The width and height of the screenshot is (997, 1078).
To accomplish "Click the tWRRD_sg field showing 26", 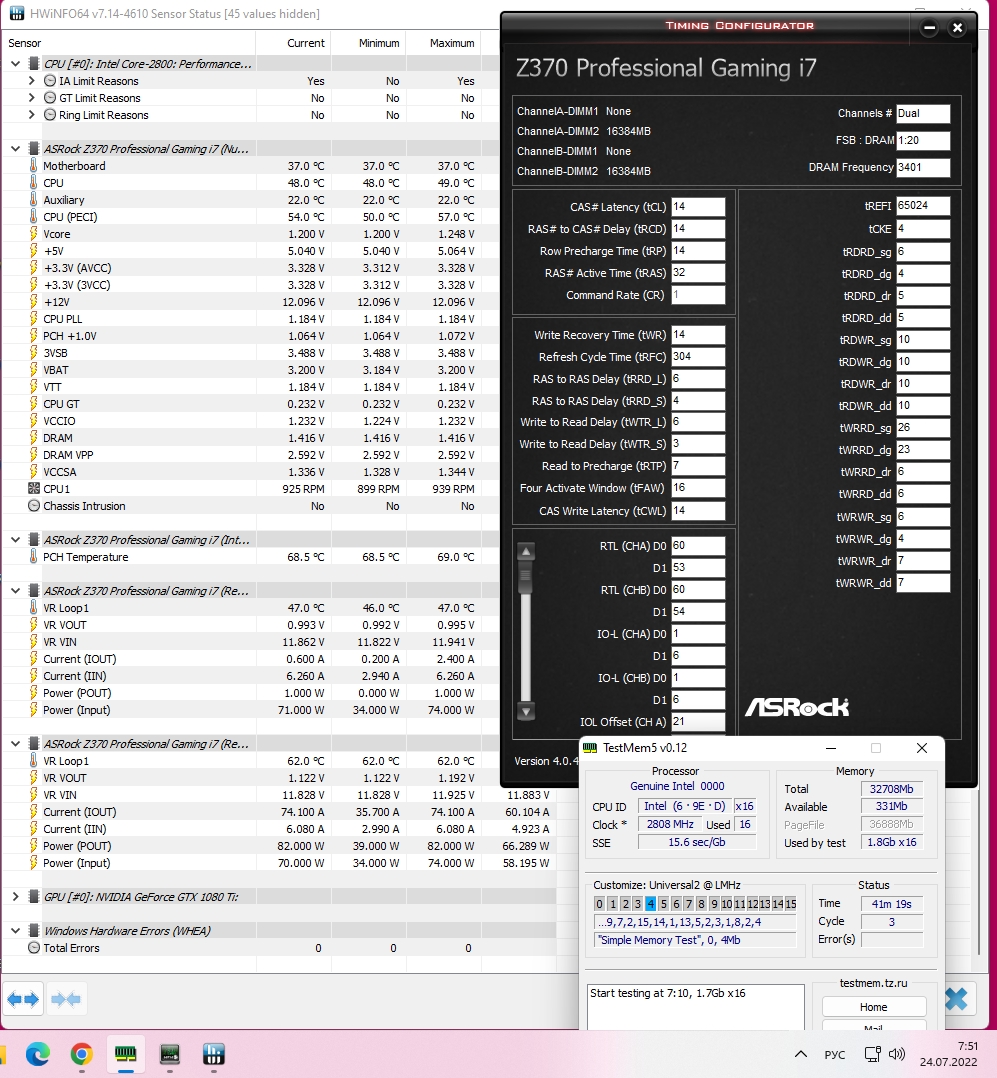I will 923,428.
